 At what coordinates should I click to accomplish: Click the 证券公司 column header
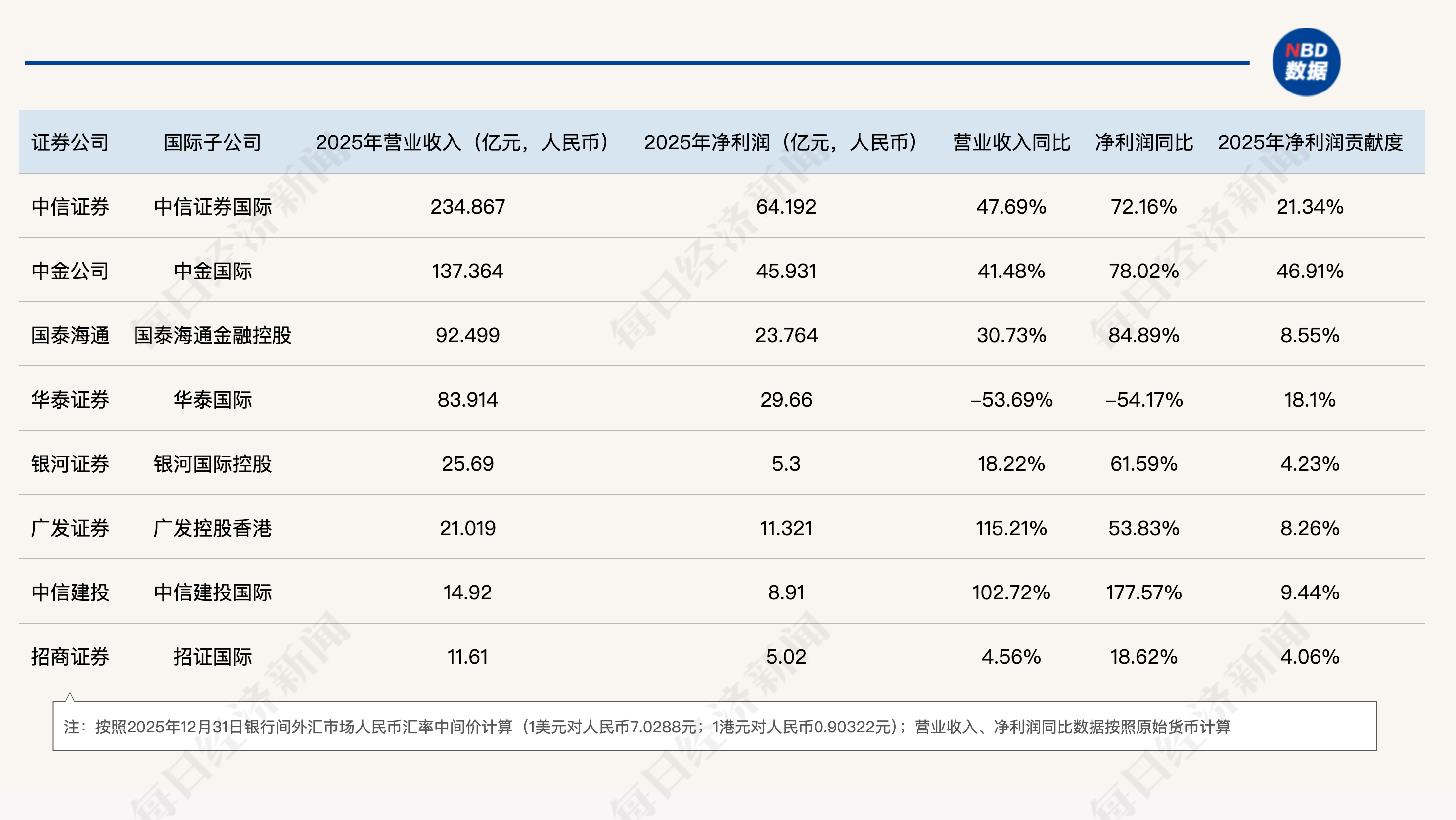pyautogui.click(x=70, y=142)
